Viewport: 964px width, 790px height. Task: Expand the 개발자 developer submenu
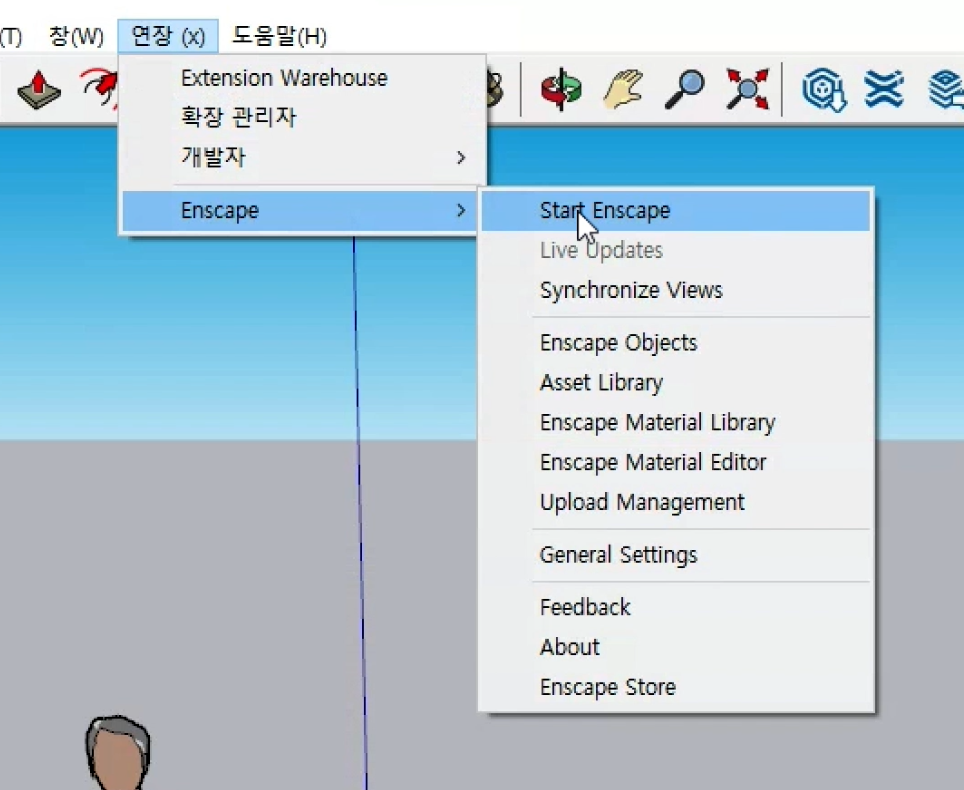(x=302, y=157)
